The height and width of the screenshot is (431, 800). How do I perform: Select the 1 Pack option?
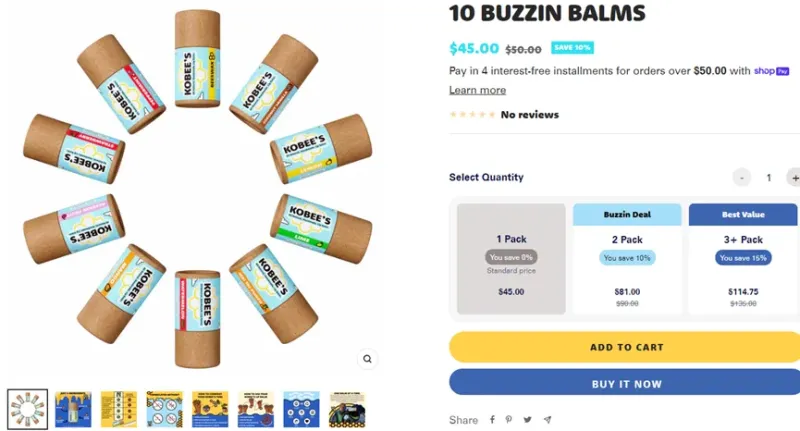[x=511, y=259]
